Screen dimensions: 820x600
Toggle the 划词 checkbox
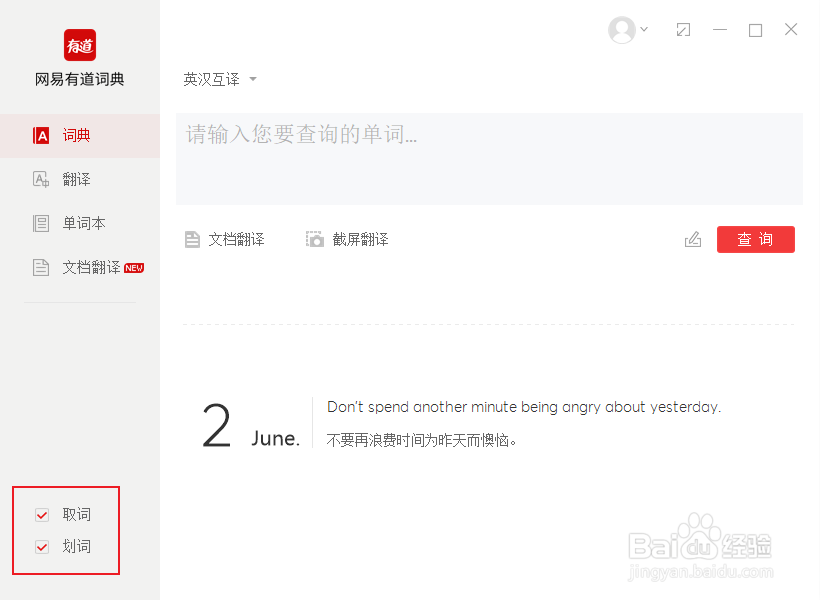[x=42, y=547]
